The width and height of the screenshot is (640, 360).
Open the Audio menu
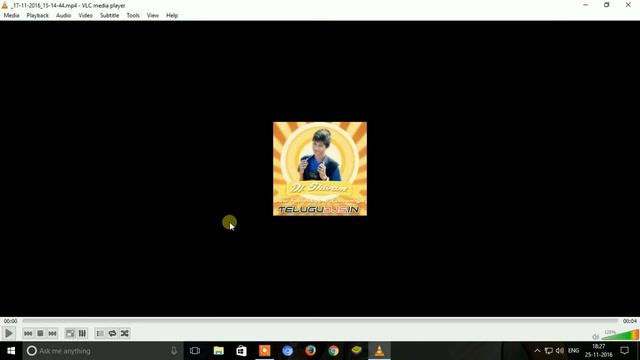[63, 16]
